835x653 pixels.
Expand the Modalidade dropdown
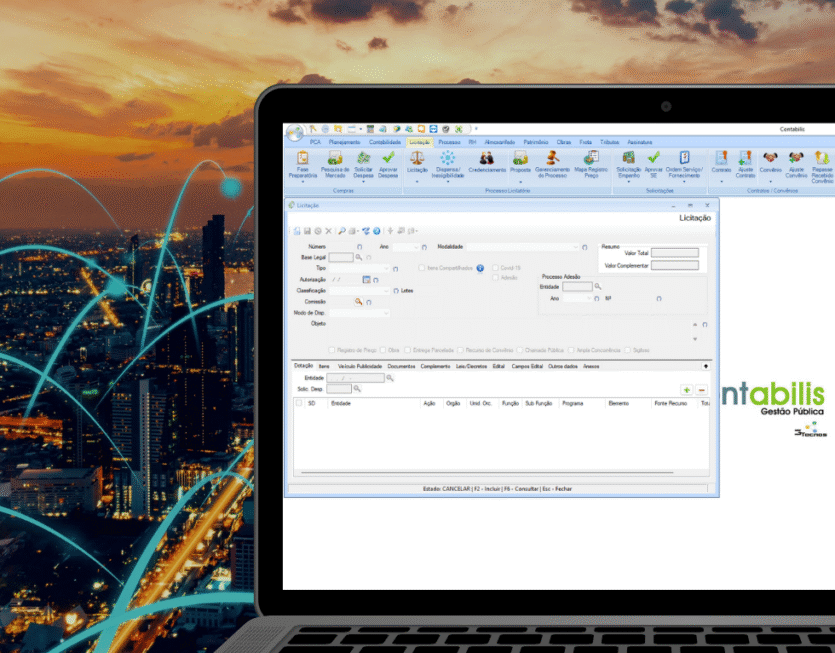[574, 246]
